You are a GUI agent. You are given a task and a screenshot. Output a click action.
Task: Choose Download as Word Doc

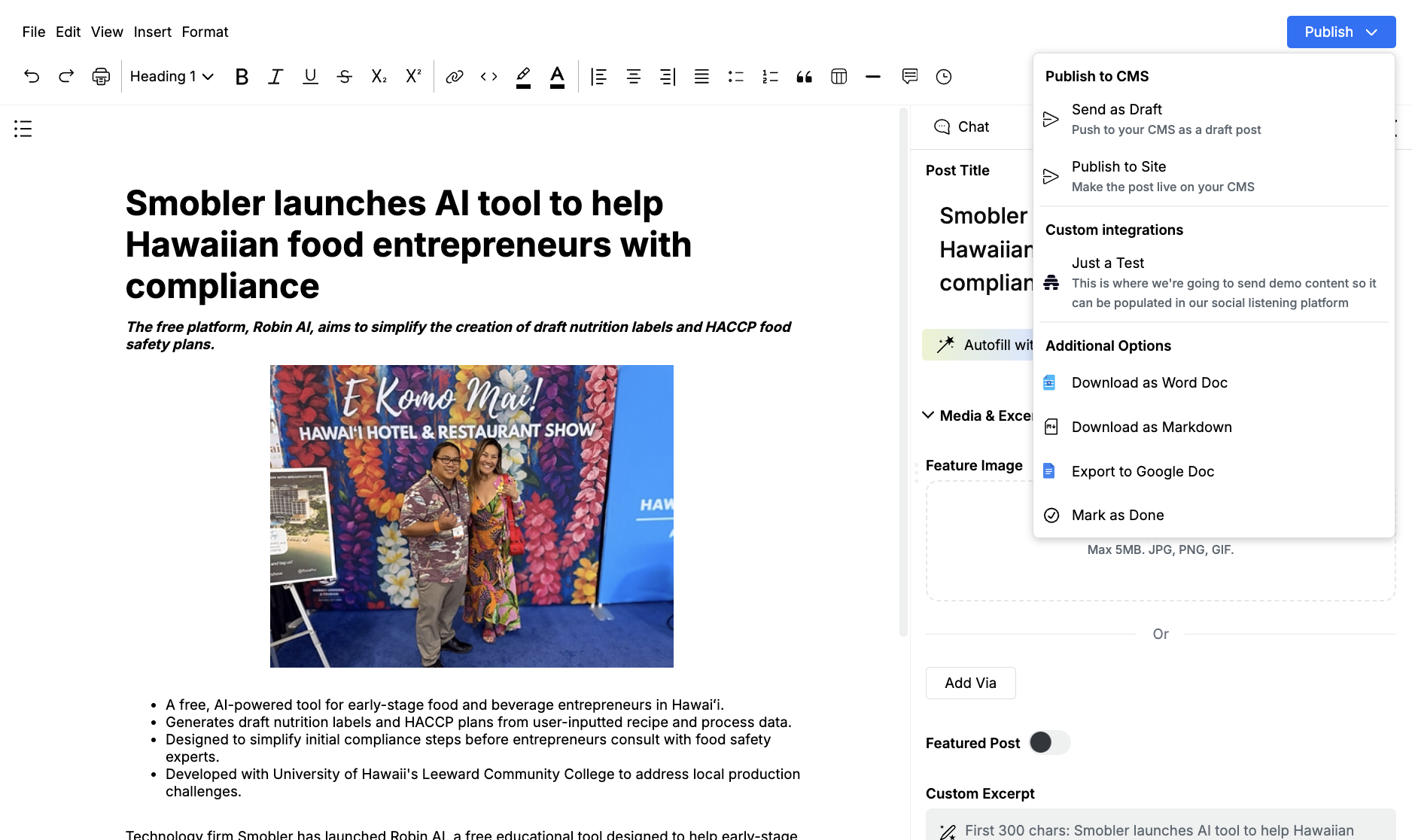1213,382
